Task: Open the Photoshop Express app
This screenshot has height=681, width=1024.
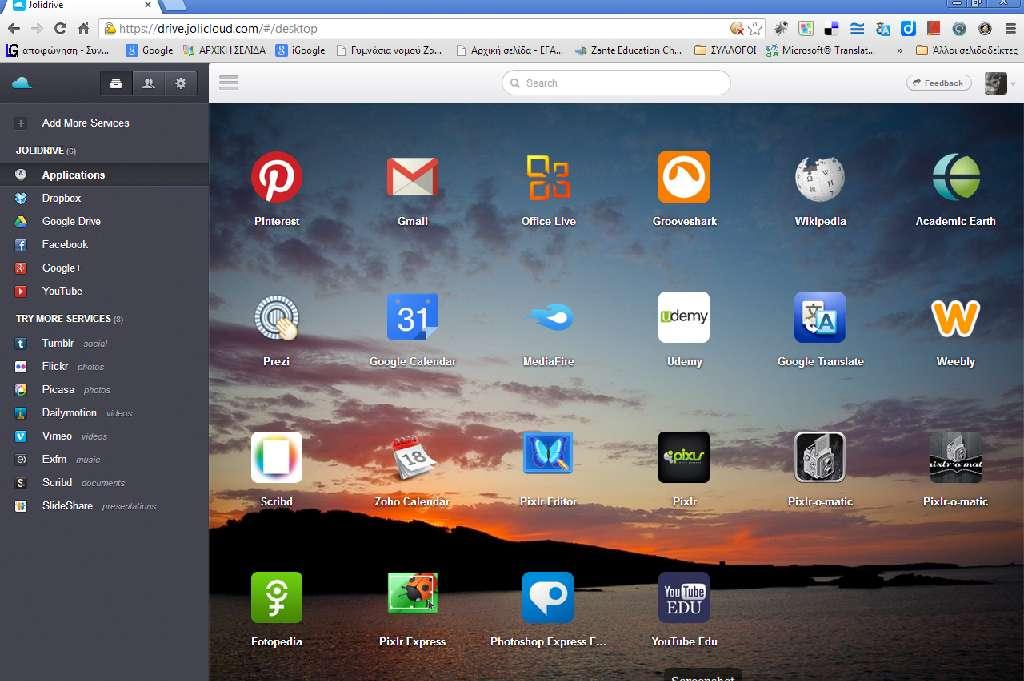Action: point(548,597)
